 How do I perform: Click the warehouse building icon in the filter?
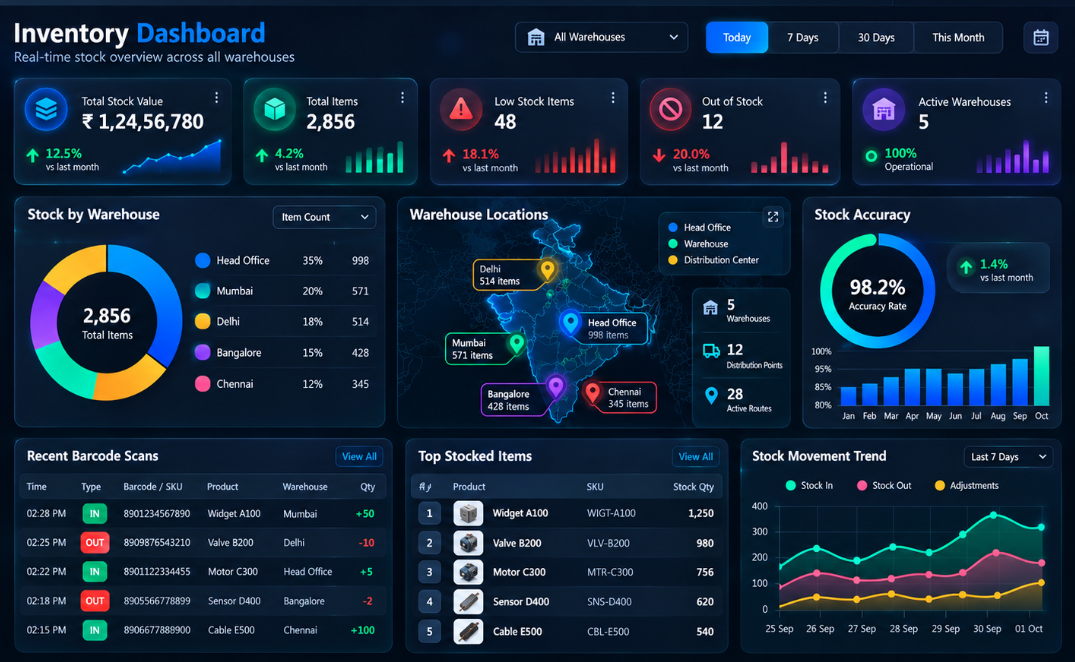[x=536, y=37]
